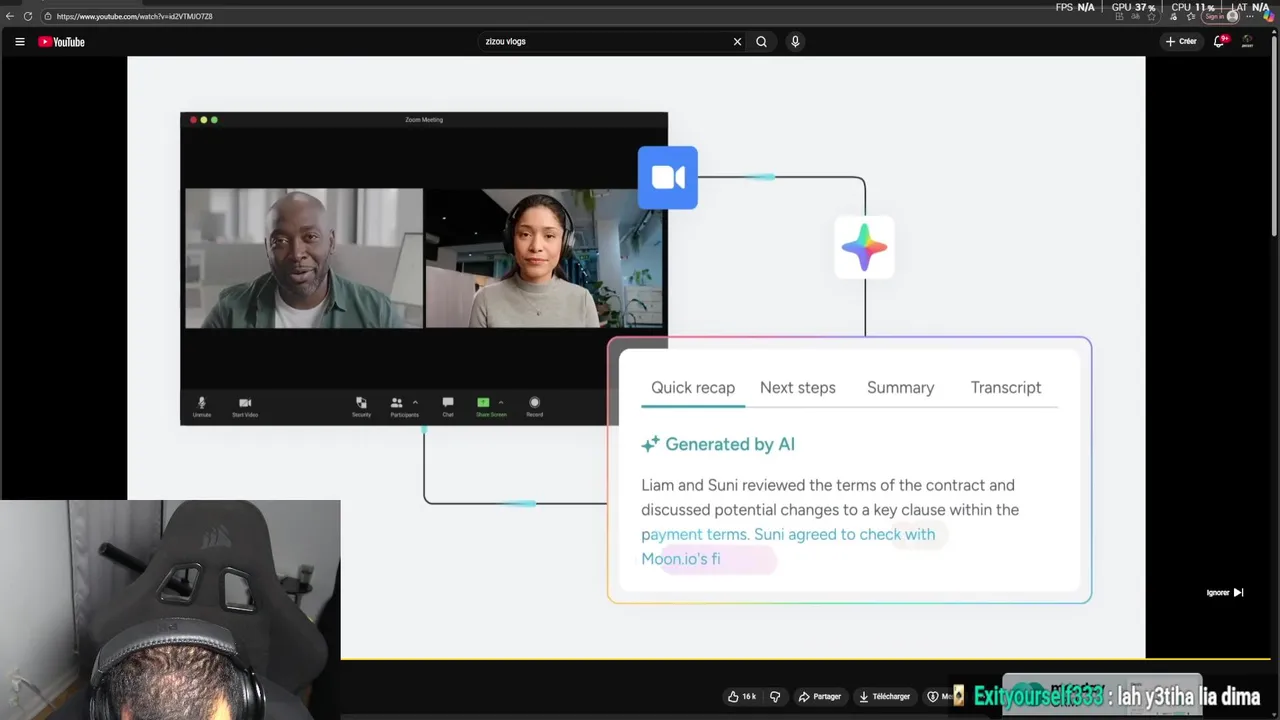1280x720 pixels.
Task: Click the smiling man's video tile
Action: (304, 258)
